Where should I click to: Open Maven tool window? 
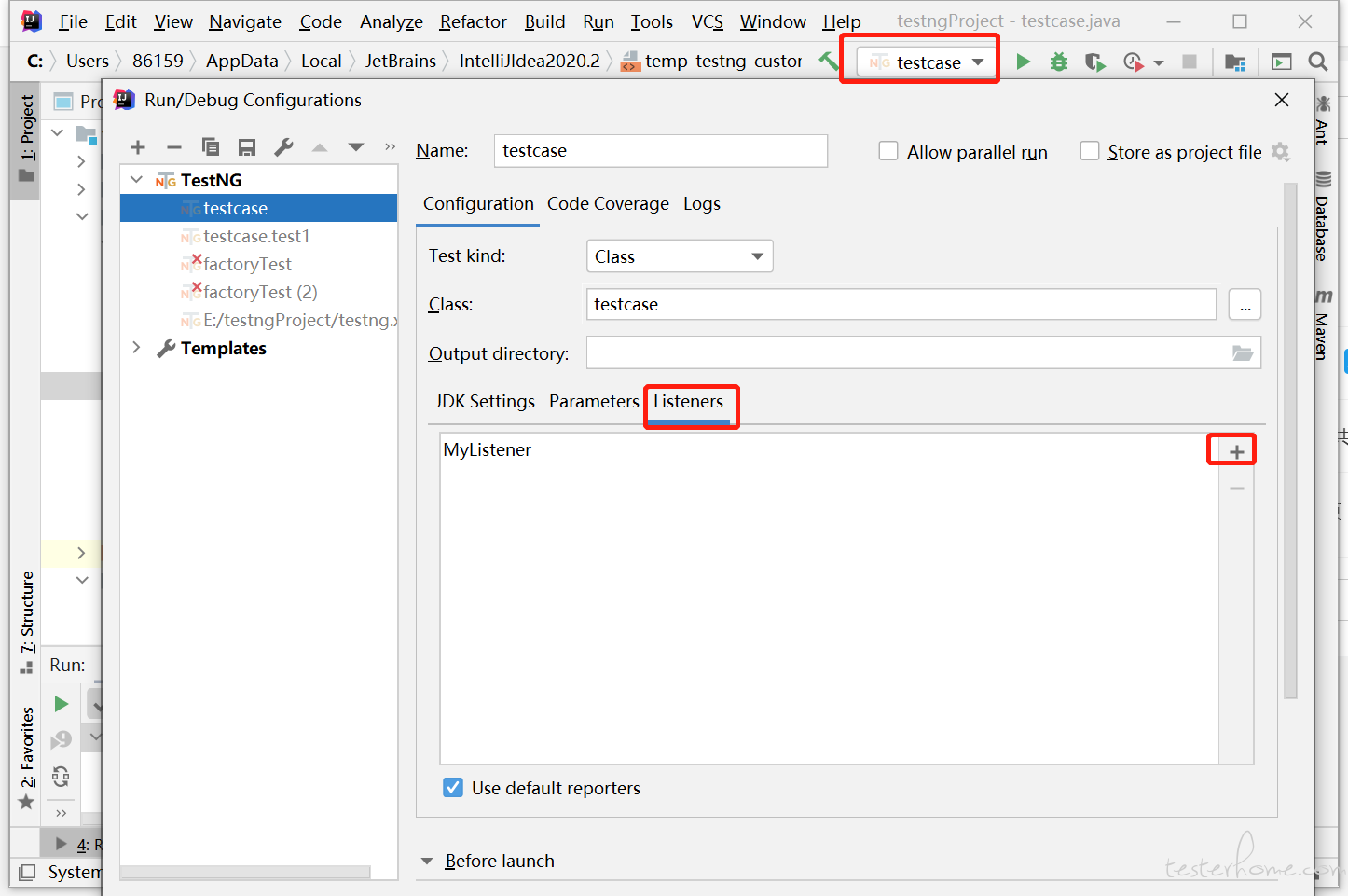(x=1323, y=324)
